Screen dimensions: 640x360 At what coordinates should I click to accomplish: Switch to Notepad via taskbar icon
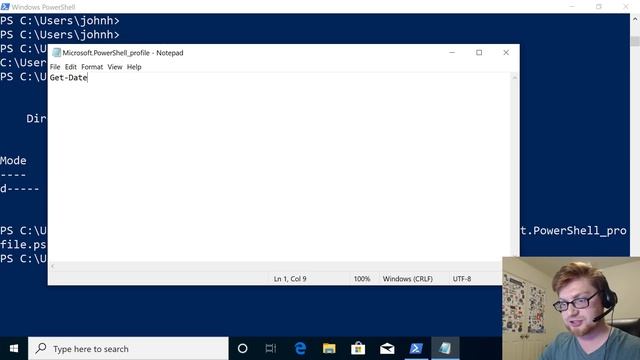445,349
